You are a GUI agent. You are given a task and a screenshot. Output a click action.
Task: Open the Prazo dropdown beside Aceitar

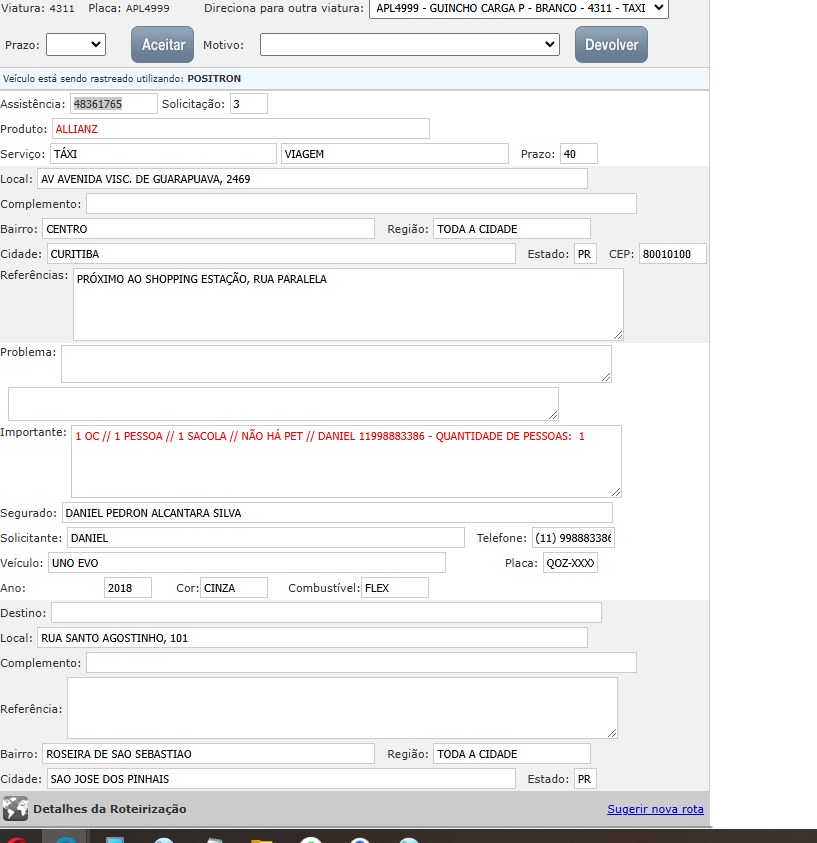point(76,45)
